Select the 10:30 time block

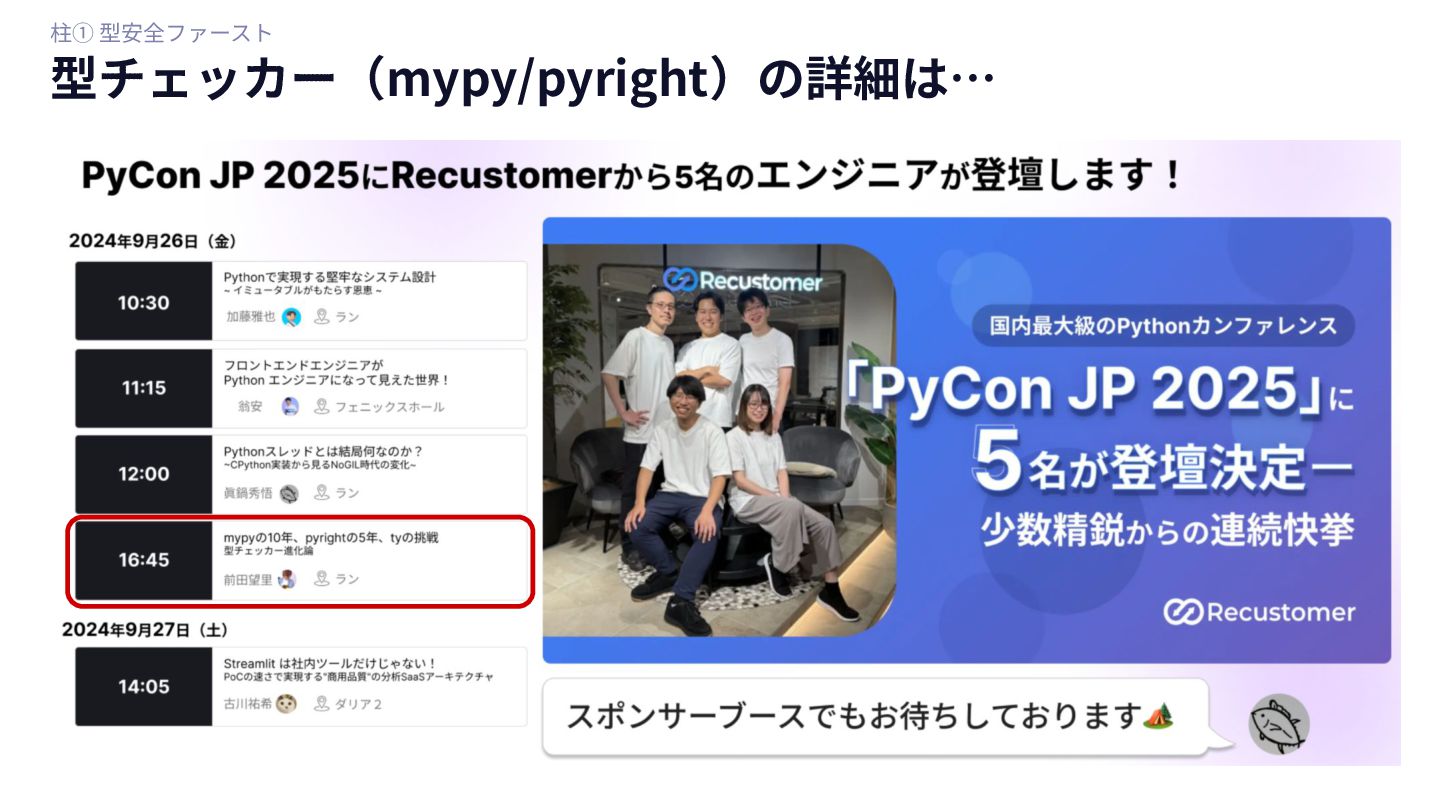click(x=144, y=303)
